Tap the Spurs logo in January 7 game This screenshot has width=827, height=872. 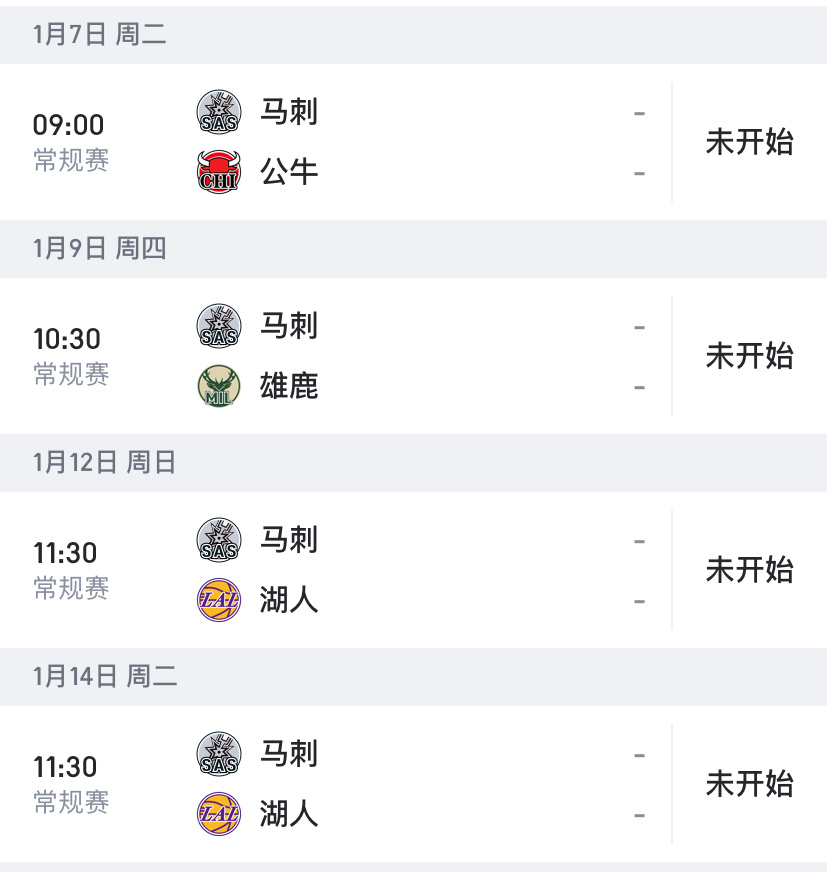(x=219, y=112)
